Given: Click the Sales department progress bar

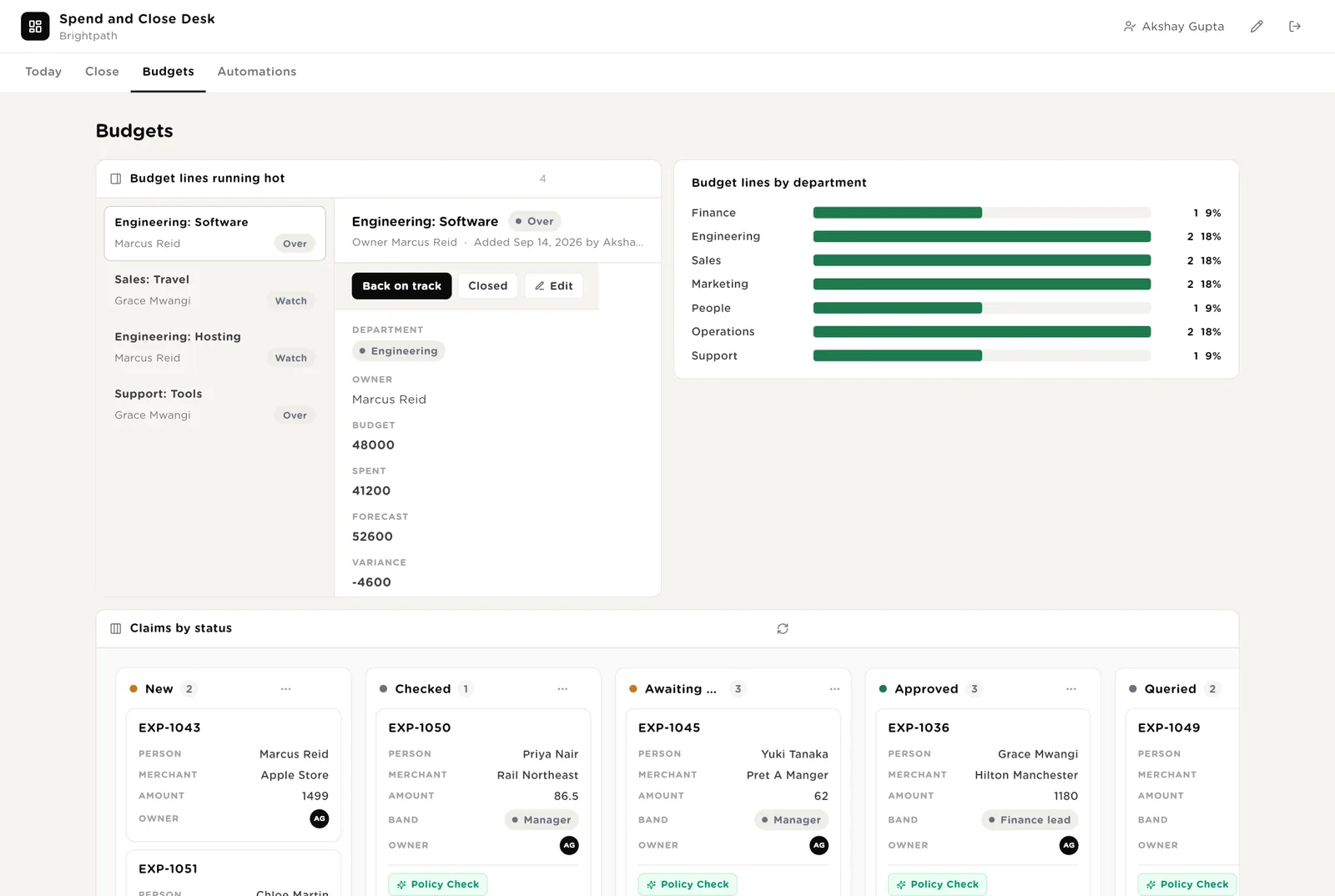Looking at the screenshot, I should [x=982, y=260].
